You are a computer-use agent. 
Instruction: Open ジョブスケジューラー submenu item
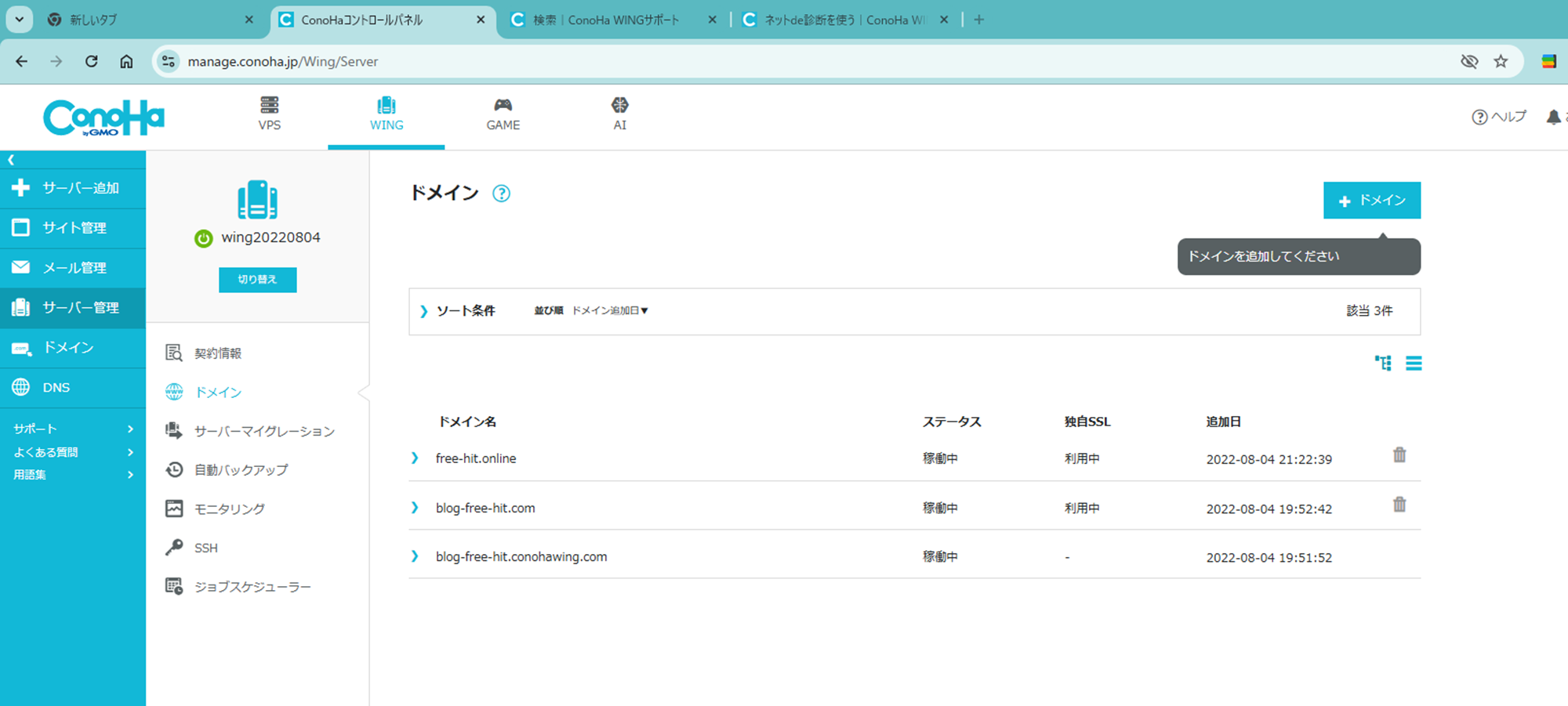(x=238, y=587)
